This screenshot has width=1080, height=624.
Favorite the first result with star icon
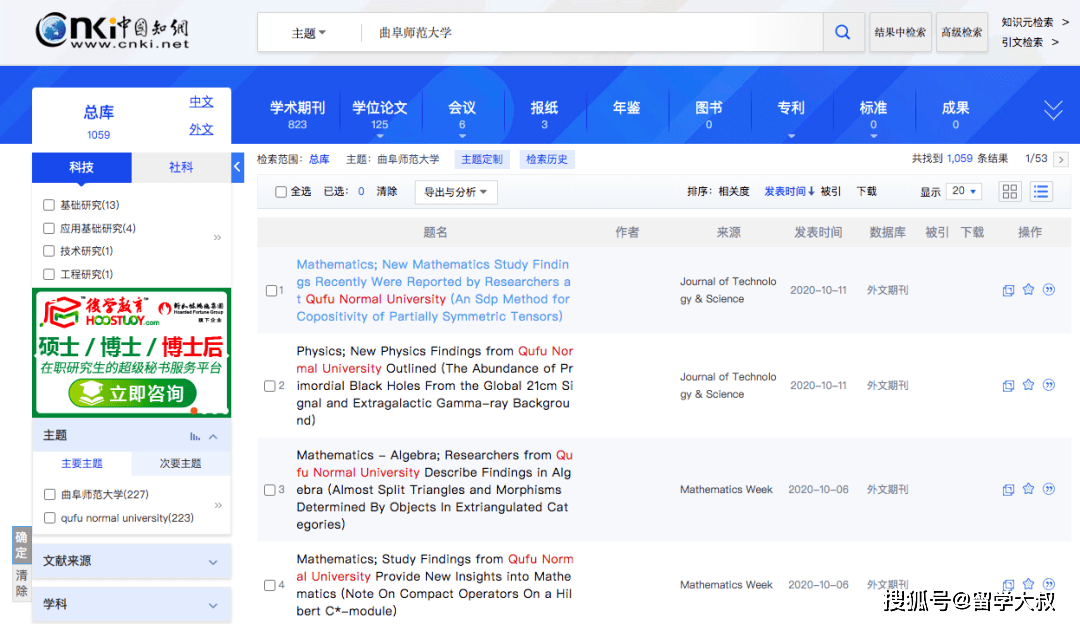pyautogui.click(x=1028, y=290)
